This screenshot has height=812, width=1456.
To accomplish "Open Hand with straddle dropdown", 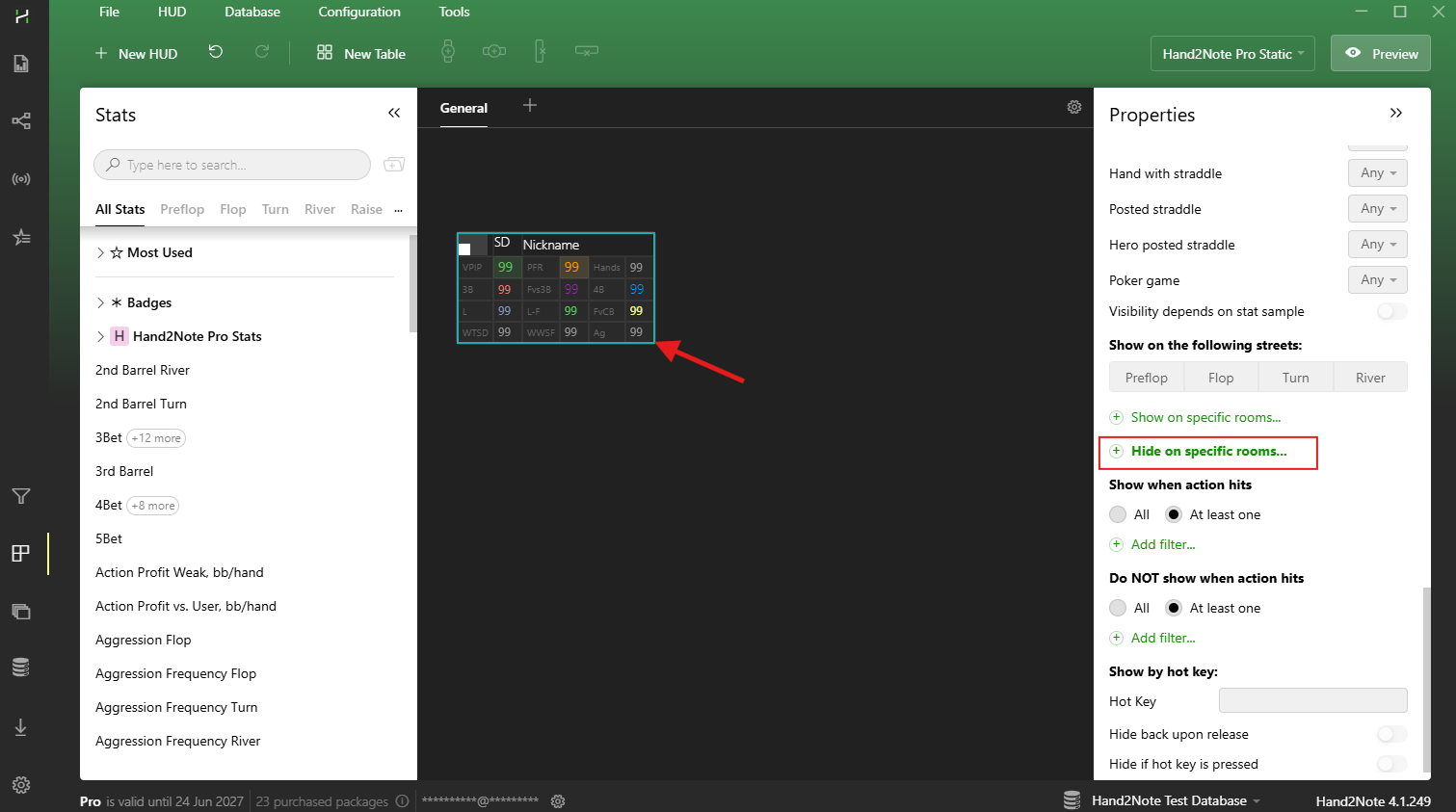I will pyautogui.click(x=1378, y=173).
